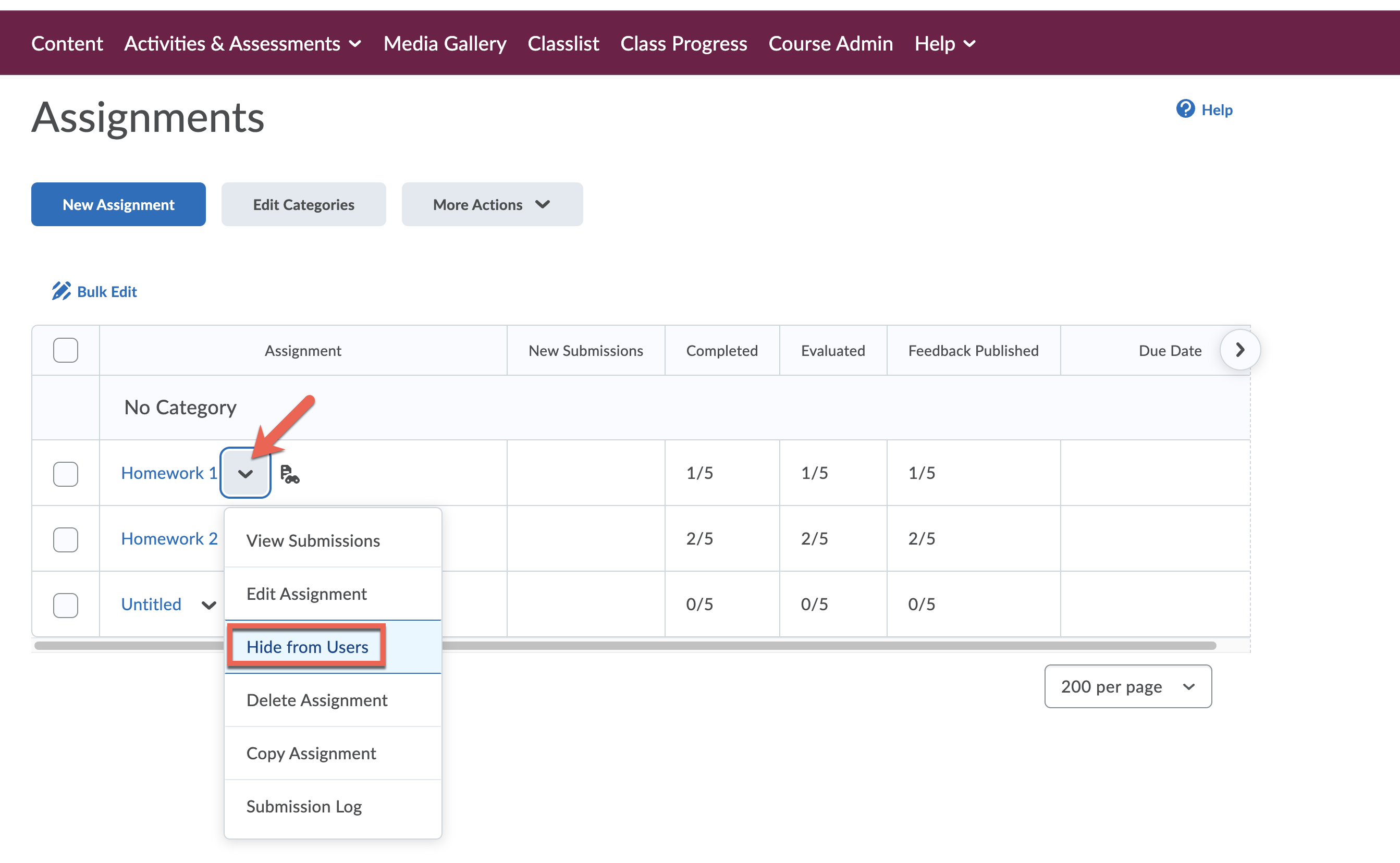Select the Homework 1 checkbox
Viewport: 1400px width, 863px height.
coord(66,474)
